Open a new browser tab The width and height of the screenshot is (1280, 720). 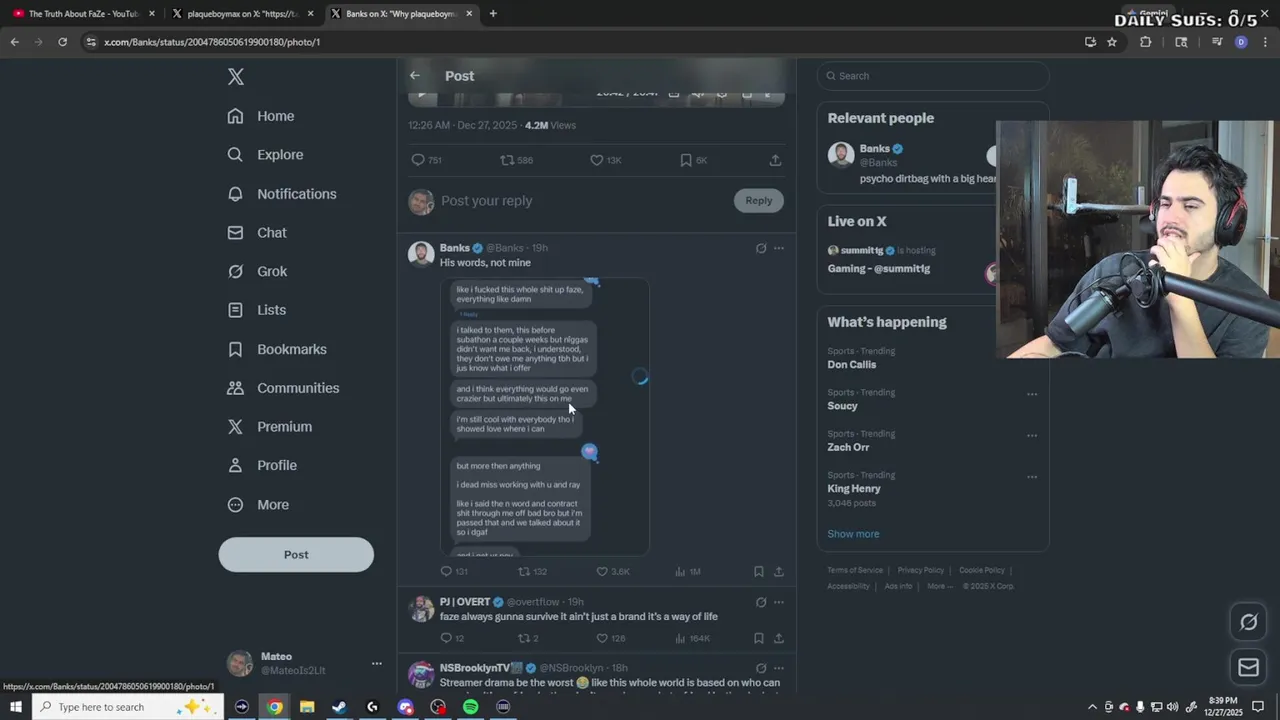tap(493, 14)
